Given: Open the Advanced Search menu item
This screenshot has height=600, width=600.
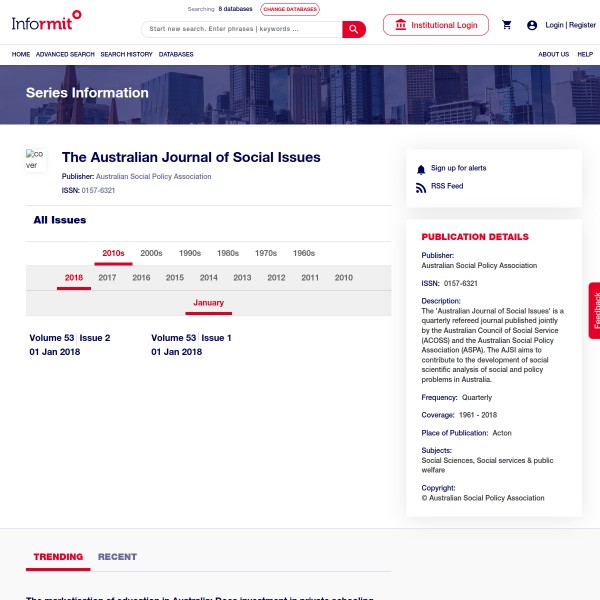Looking at the screenshot, I should (65, 54).
